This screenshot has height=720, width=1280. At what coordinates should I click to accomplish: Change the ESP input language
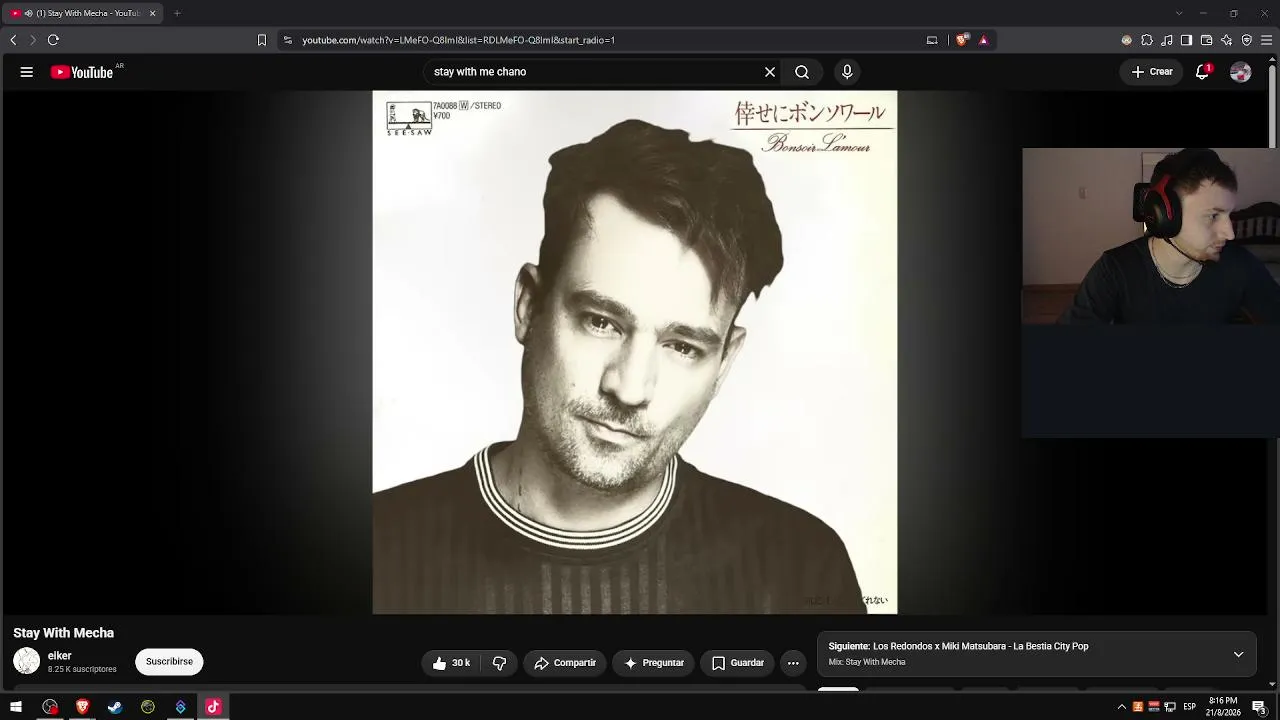click(1190, 707)
